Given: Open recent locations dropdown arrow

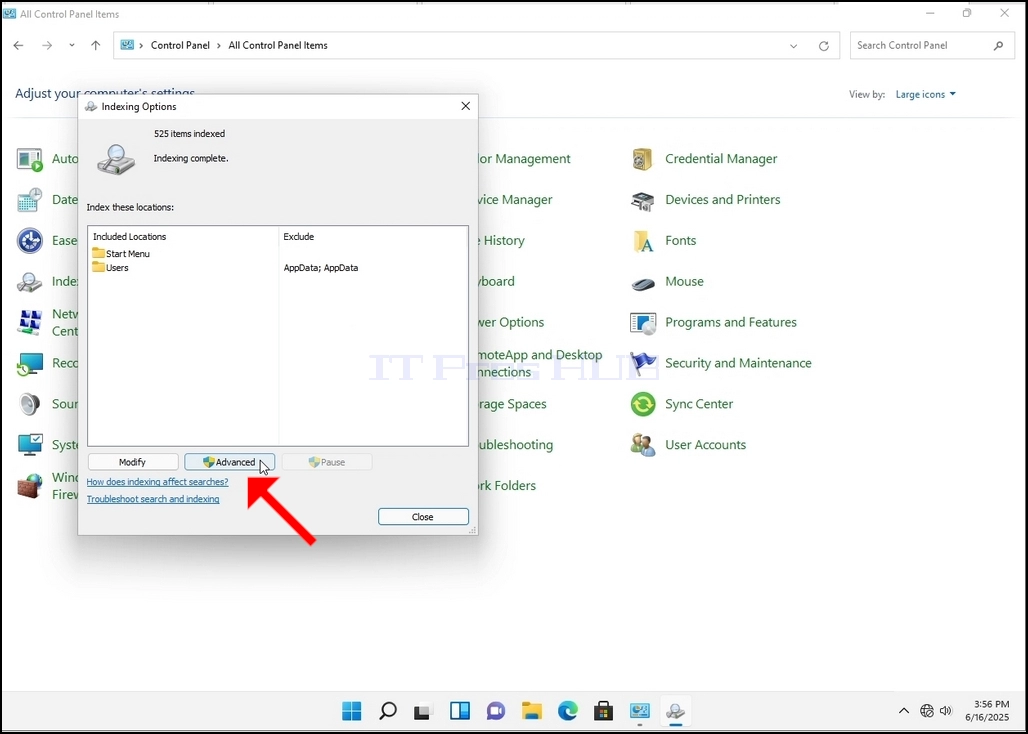Looking at the screenshot, I should pos(71,45).
